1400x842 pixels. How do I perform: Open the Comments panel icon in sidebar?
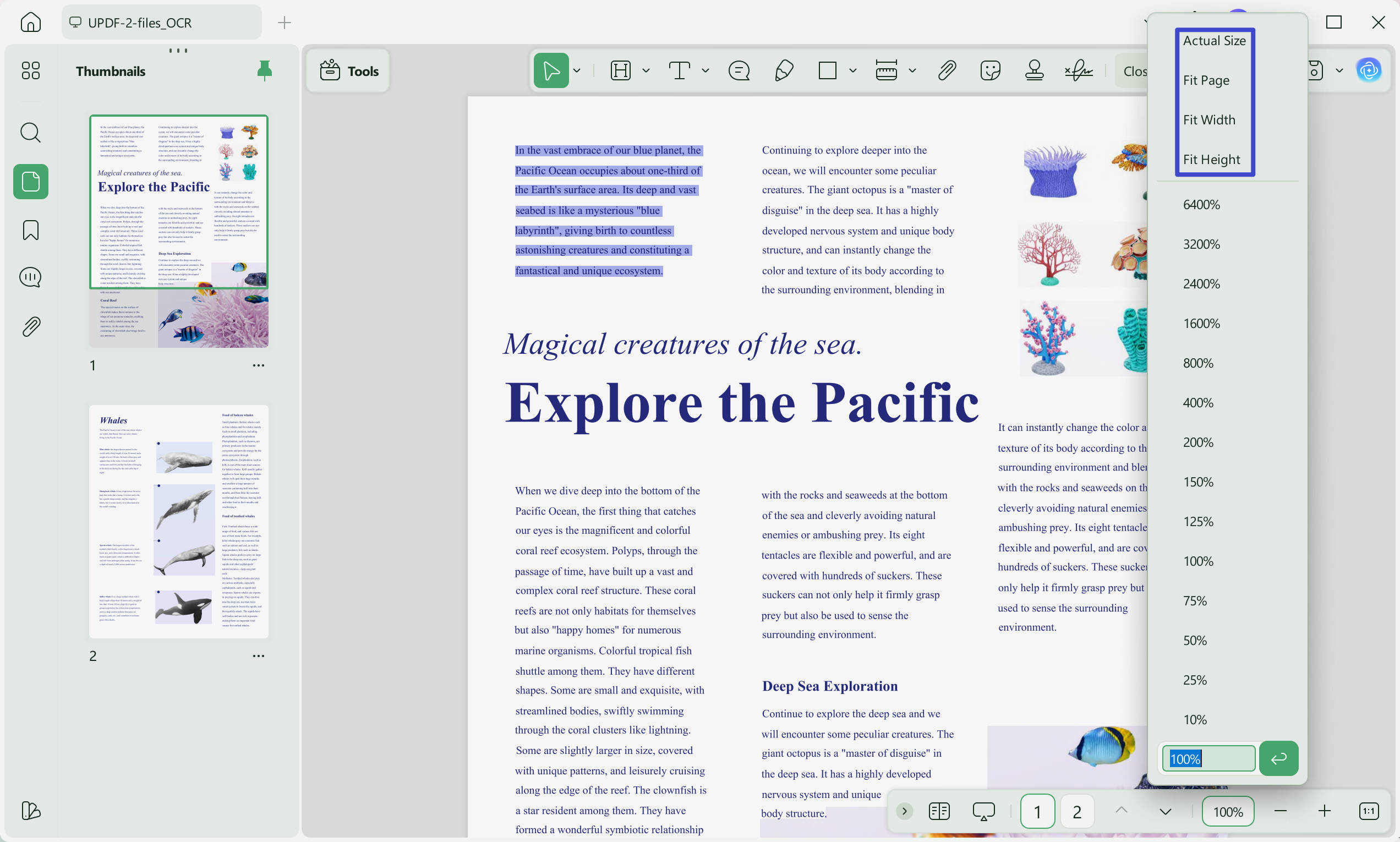(x=31, y=277)
